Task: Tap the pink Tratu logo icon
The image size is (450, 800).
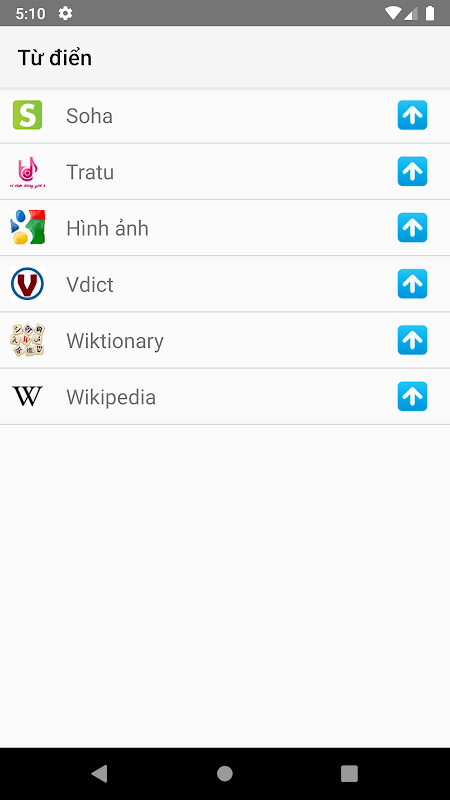Action: coord(27,172)
